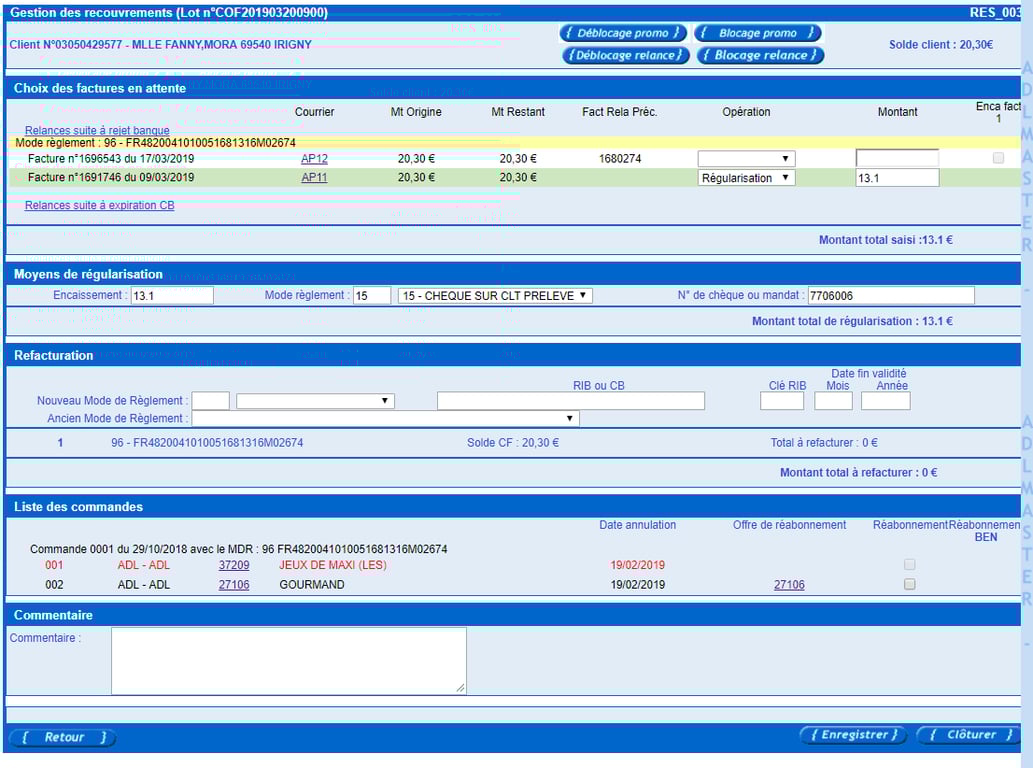Click the N° de chèque ou mandat field
This screenshot has height=768, width=1033.
click(891, 296)
